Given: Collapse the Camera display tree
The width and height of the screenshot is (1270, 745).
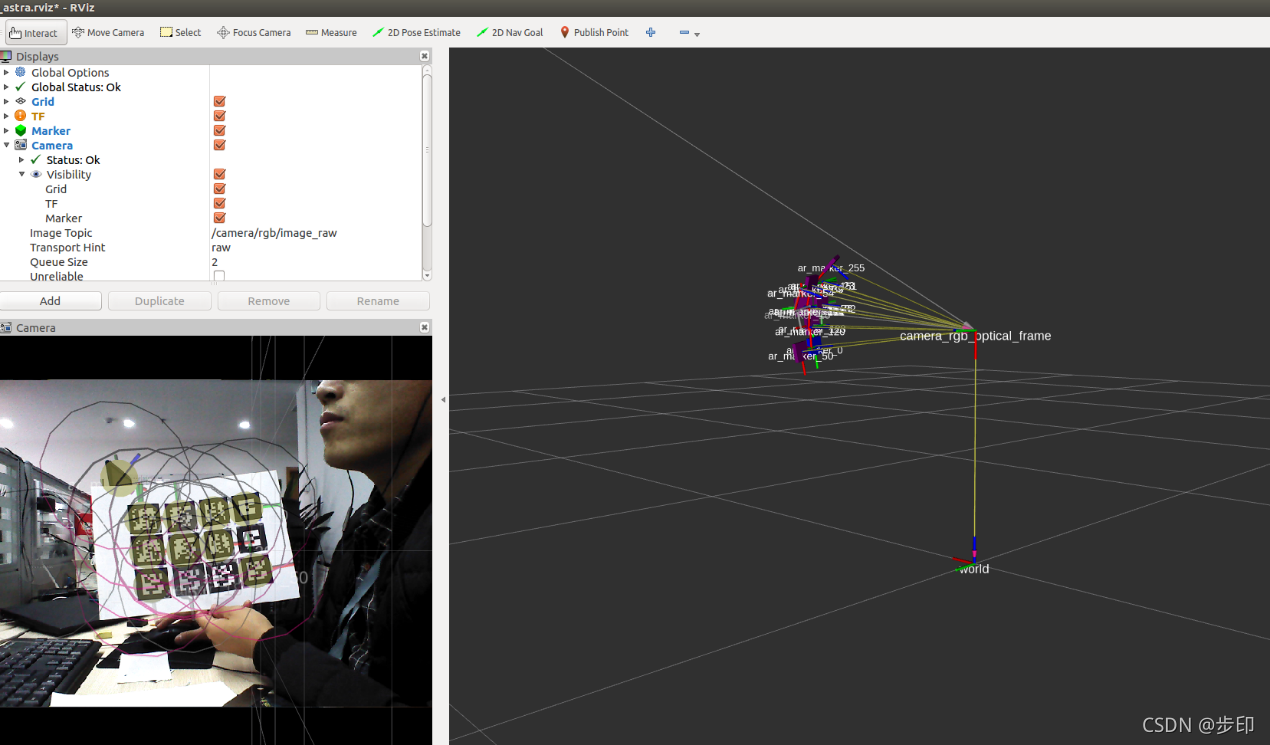Looking at the screenshot, I should (6, 145).
